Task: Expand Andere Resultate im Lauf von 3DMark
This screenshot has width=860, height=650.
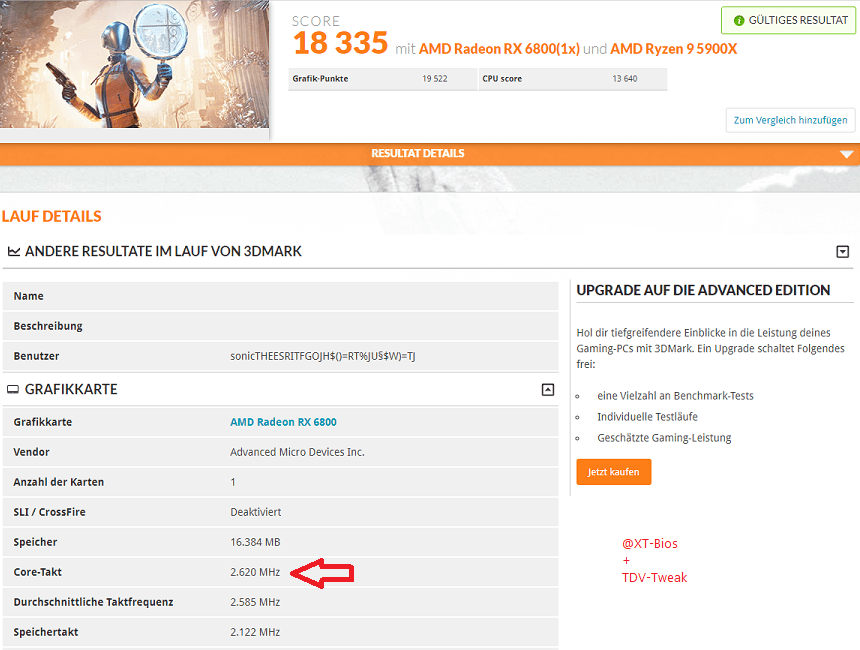Action: click(x=842, y=251)
